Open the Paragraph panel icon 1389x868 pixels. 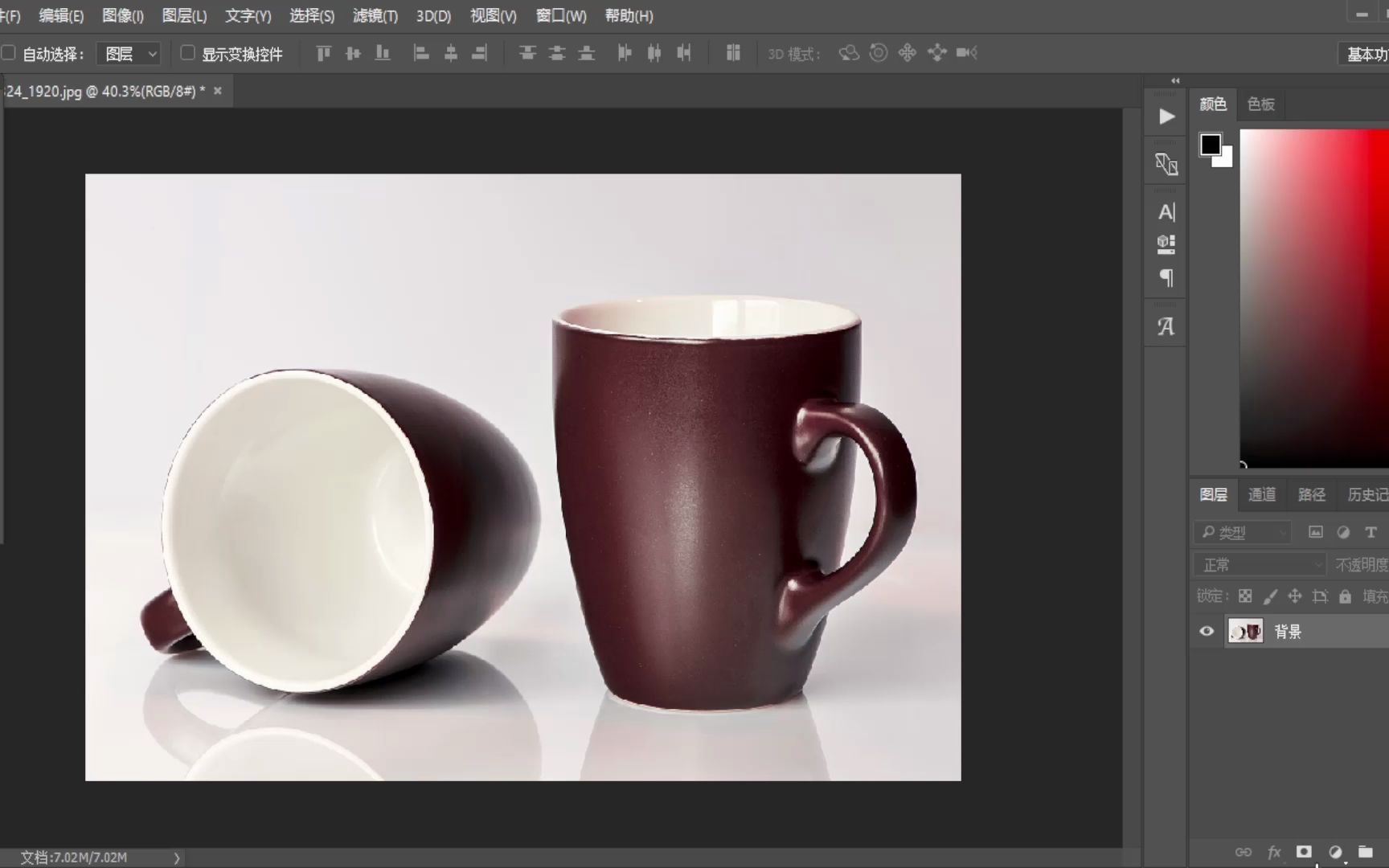[1166, 278]
